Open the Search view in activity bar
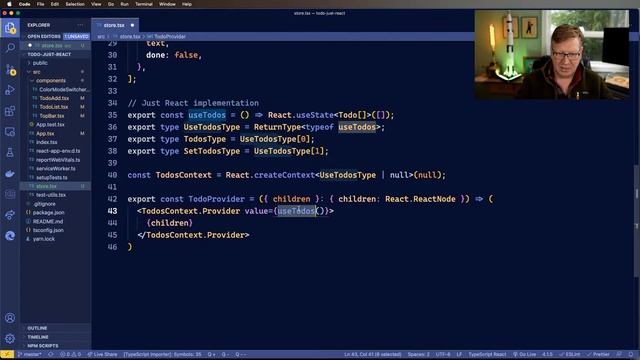The height and width of the screenshot is (360, 640). [10, 48]
